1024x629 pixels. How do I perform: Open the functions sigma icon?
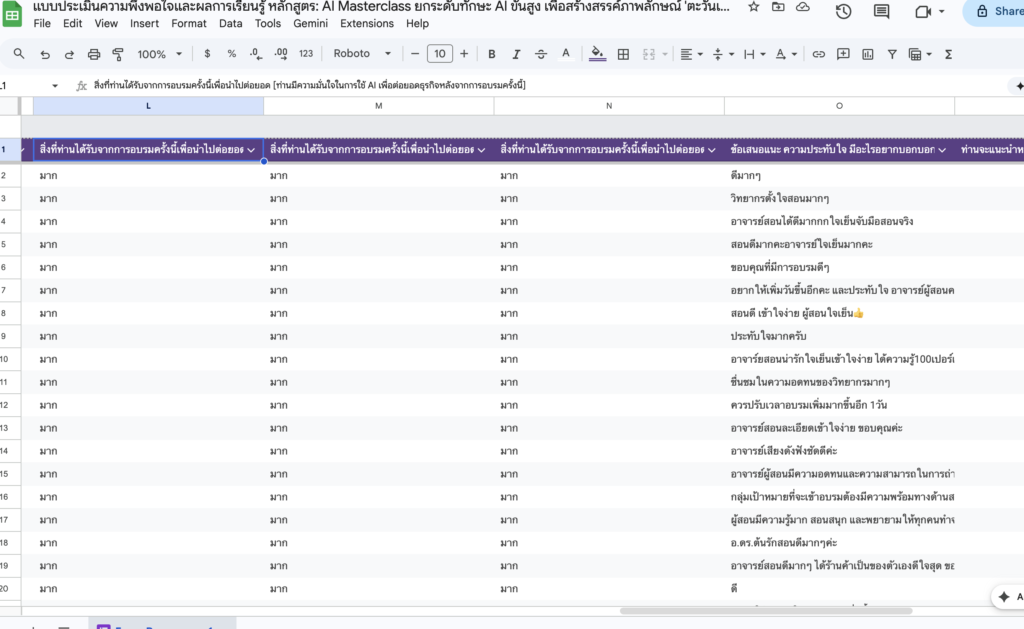point(948,54)
